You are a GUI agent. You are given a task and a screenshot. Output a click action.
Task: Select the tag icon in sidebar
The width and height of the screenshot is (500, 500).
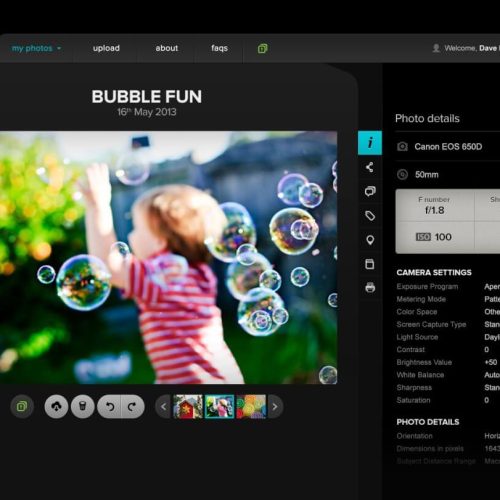(x=370, y=216)
